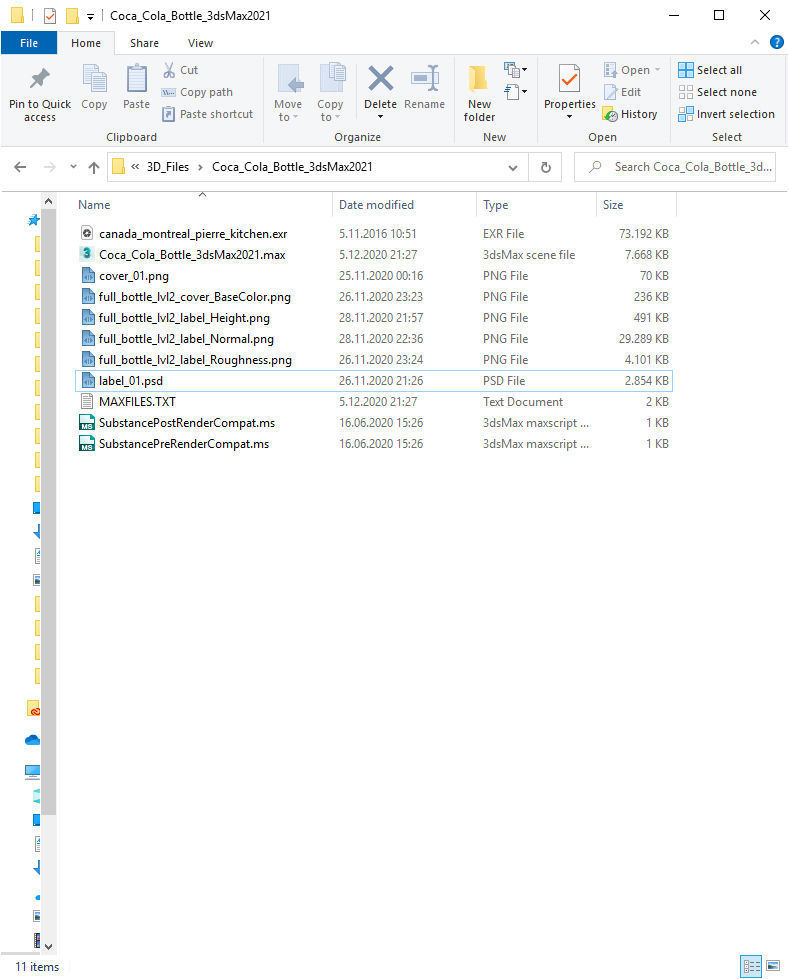Create a New folder
This screenshot has width=789, height=979.
[x=479, y=93]
